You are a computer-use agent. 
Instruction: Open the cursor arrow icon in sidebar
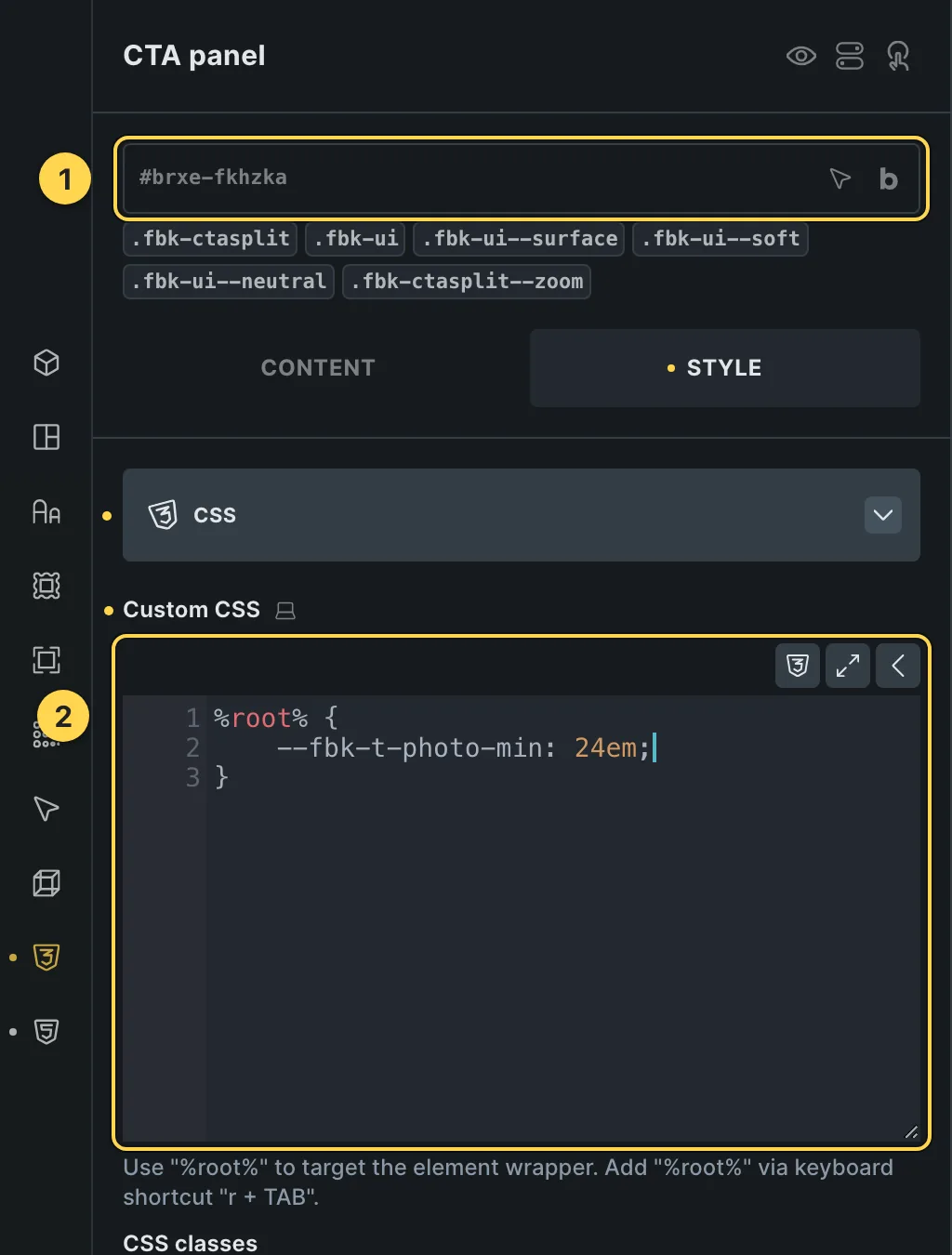(46, 809)
